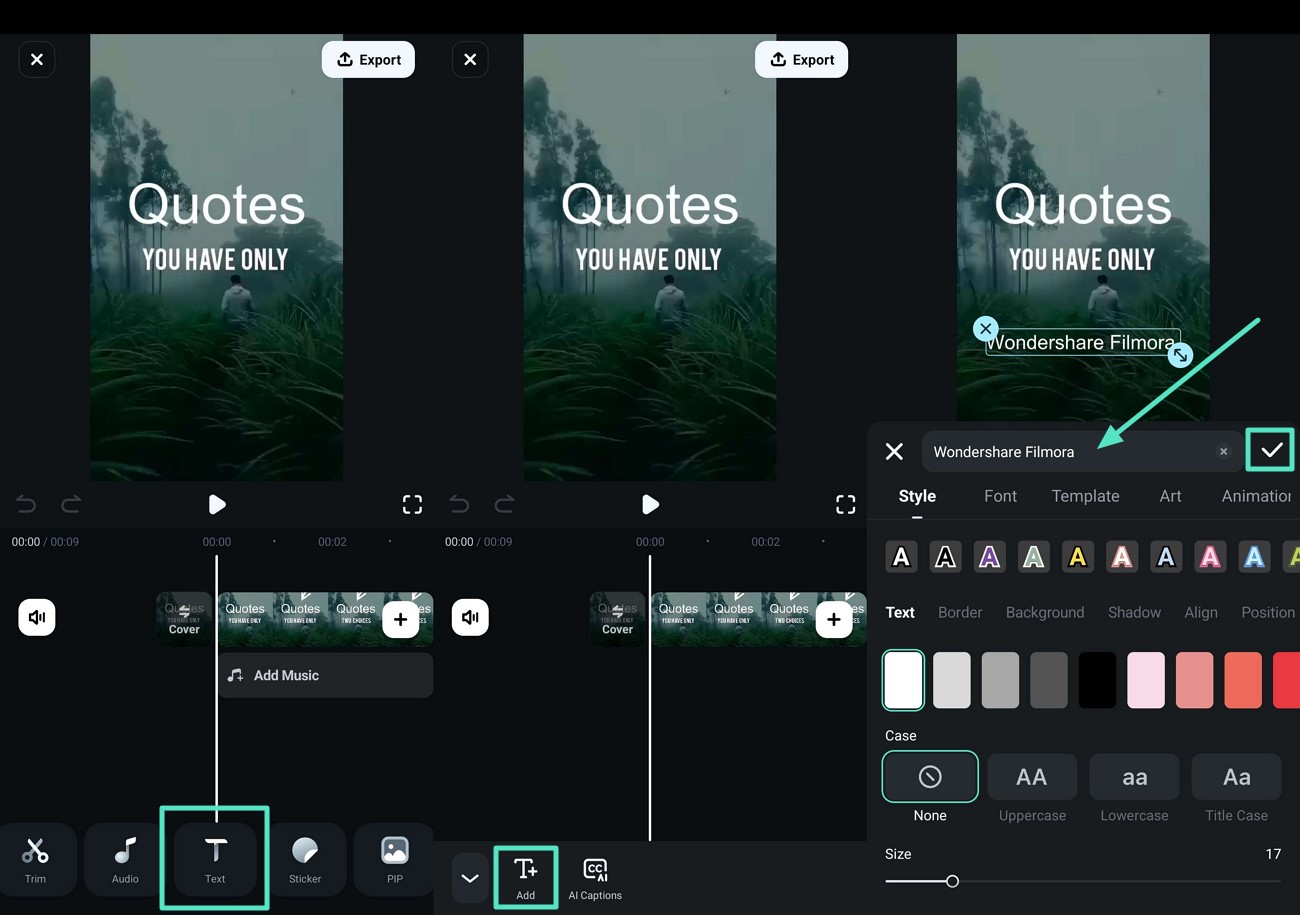Open the Text tool in the bottom toolbar
The width and height of the screenshot is (1300, 915).
click(215, 858)
